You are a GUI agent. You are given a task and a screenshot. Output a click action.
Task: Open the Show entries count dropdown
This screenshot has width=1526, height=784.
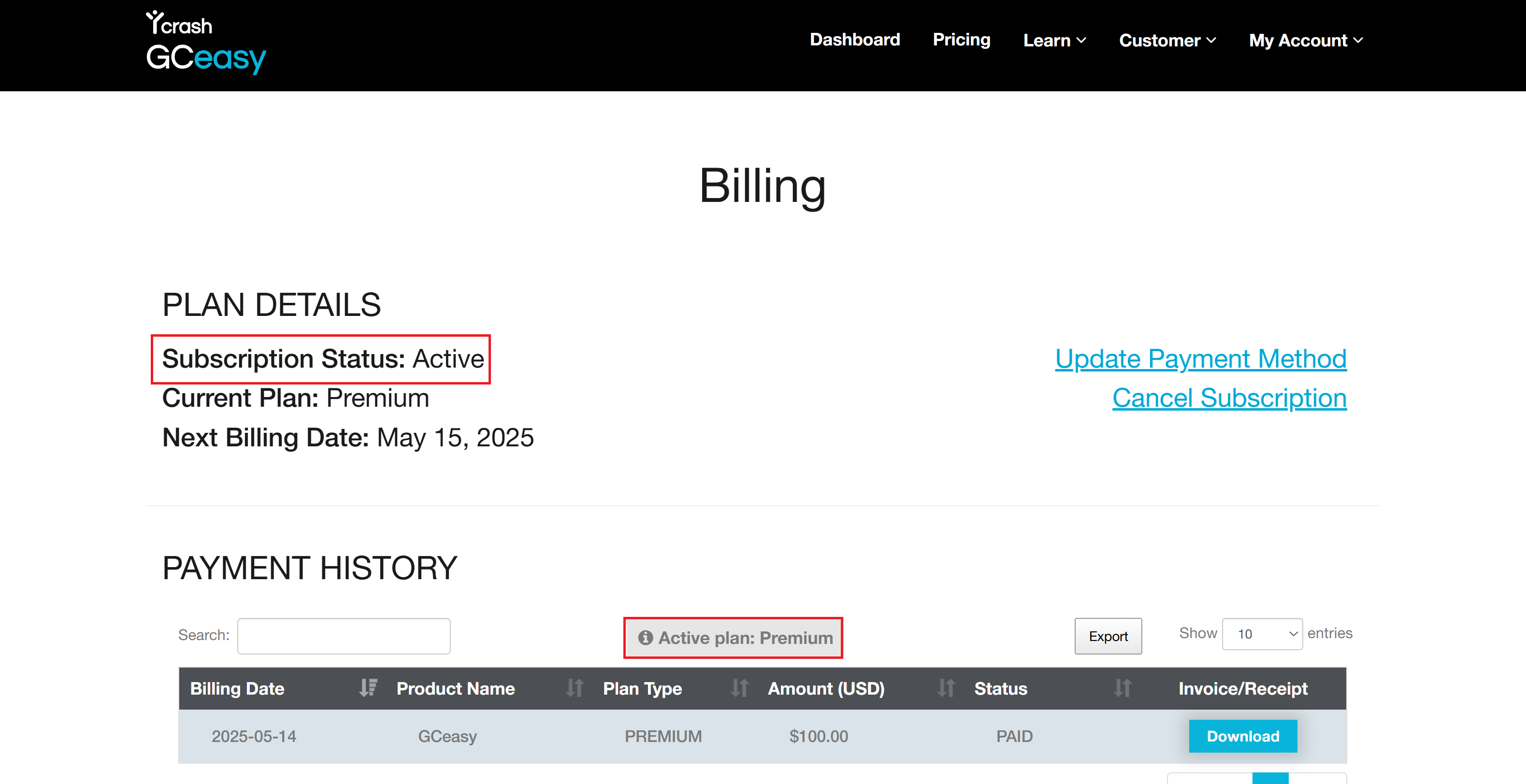(x=1262, y=634)
